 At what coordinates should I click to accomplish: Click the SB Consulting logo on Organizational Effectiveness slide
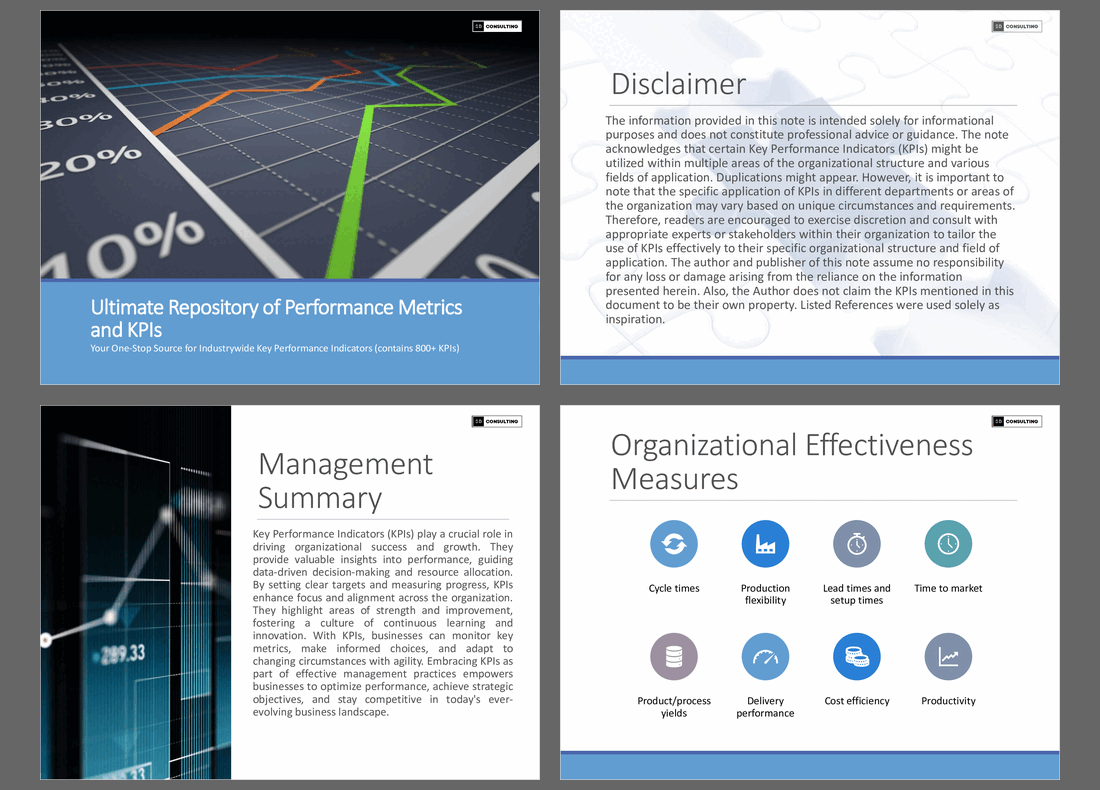(1016, 421)
